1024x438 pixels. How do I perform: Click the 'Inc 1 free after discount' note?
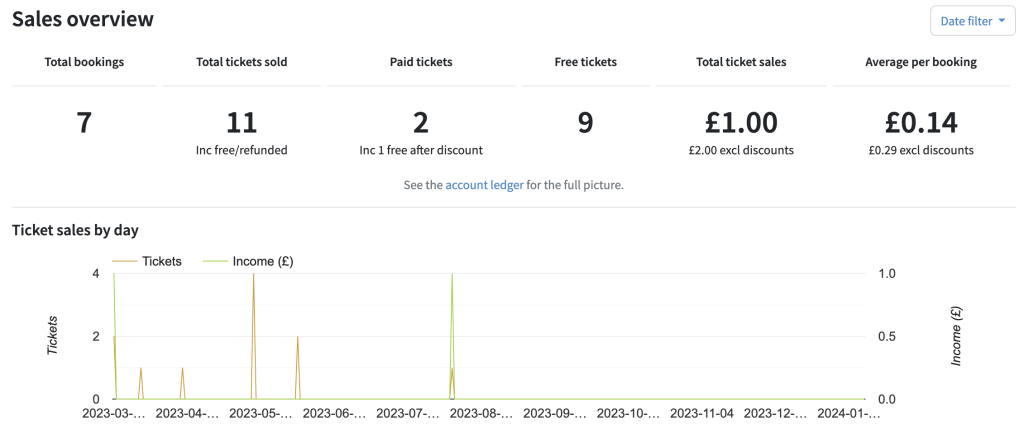tap(421, 150)
